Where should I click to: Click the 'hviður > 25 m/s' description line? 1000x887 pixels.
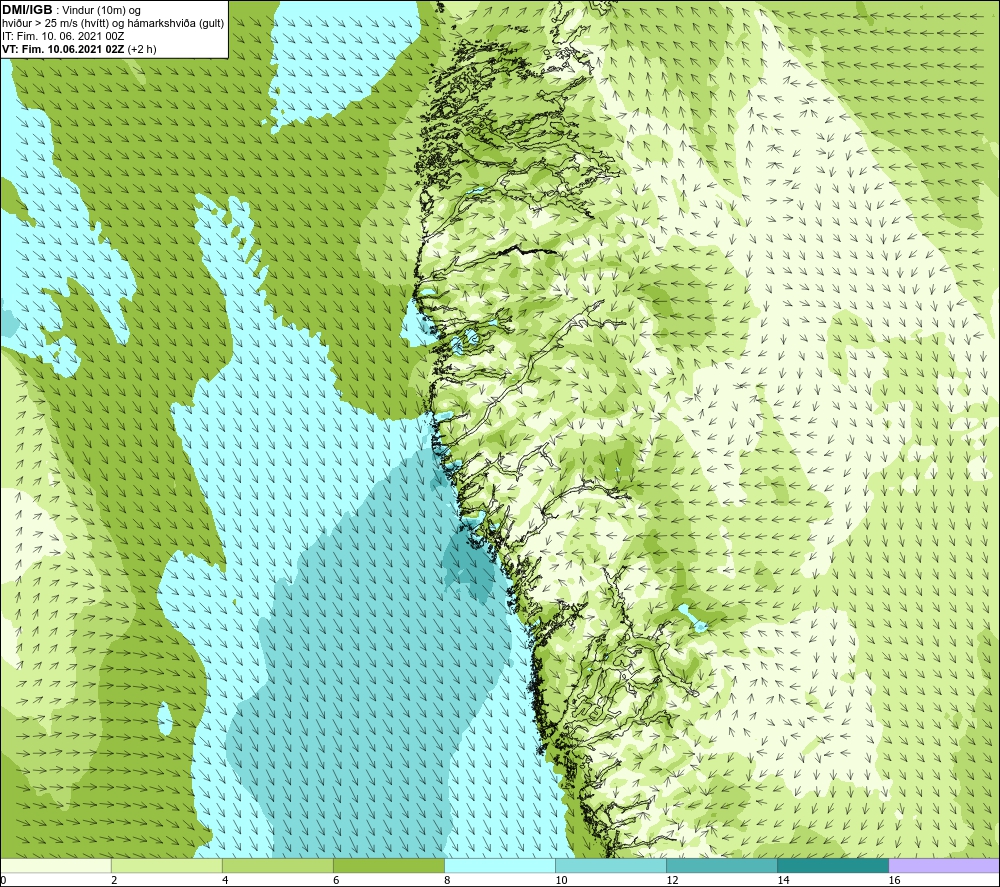[113, 24]
